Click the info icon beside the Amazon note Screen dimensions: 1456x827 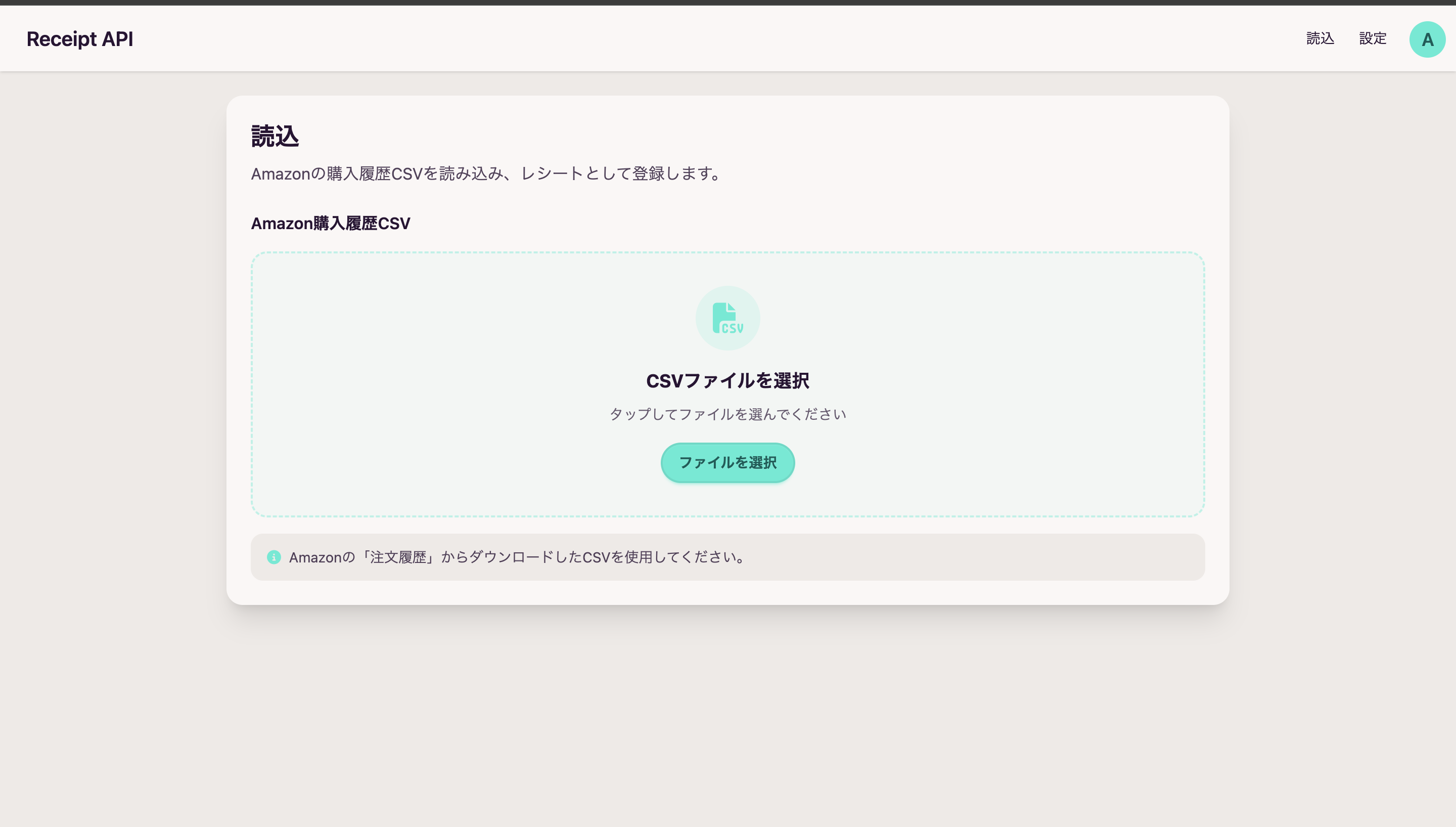[x=274, y=557]
